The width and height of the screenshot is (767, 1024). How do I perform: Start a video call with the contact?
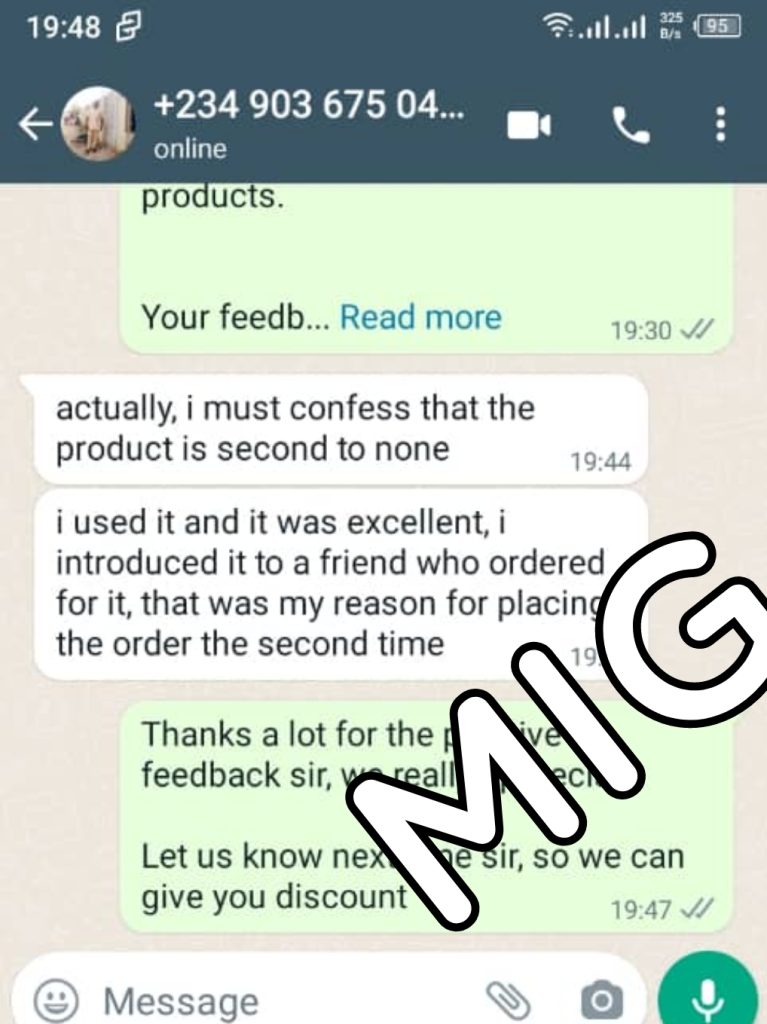[x=529, y=125]
